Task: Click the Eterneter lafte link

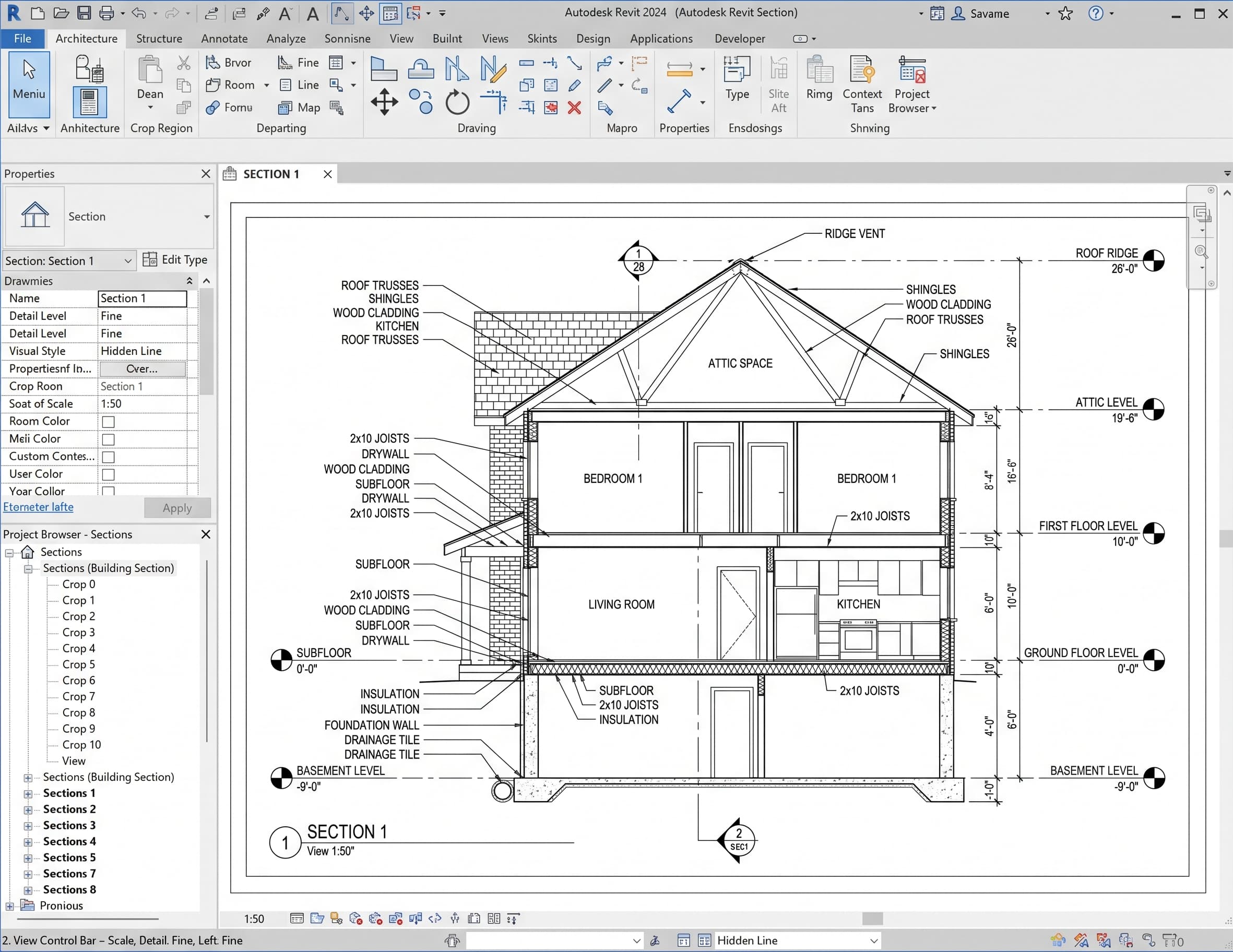Action: 39,507
